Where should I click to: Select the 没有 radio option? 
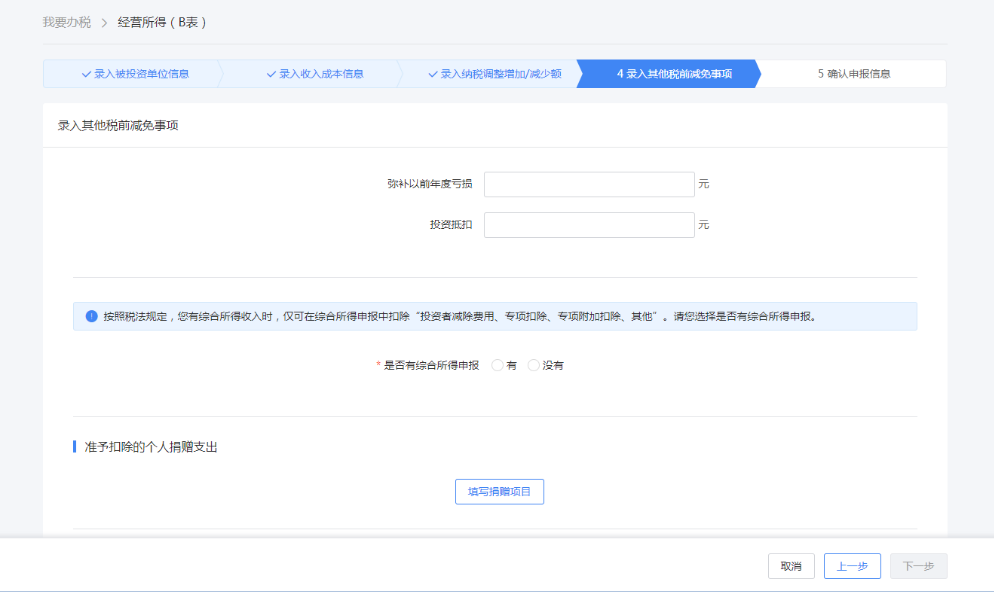point(534,366)
